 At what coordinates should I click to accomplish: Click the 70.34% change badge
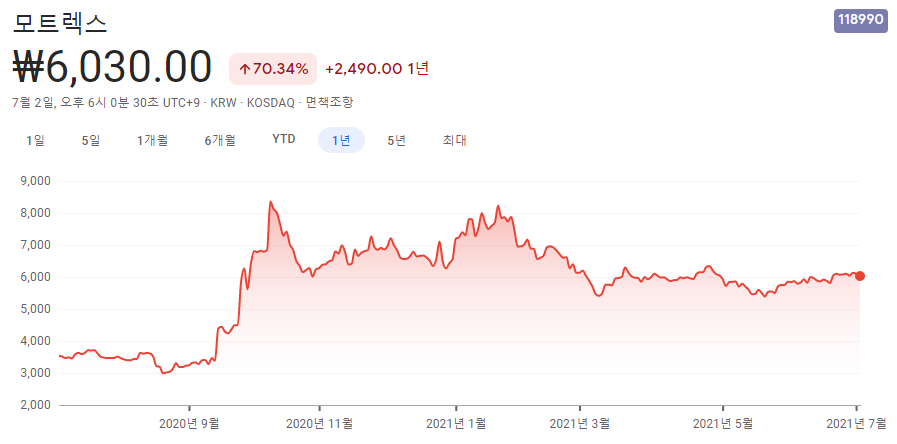273,69
